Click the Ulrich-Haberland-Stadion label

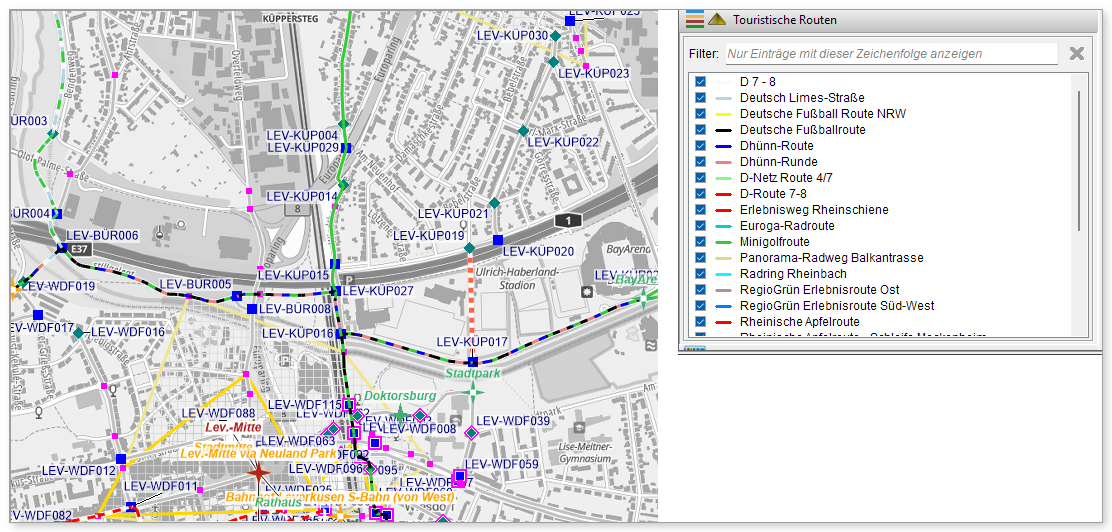[517, 279]
